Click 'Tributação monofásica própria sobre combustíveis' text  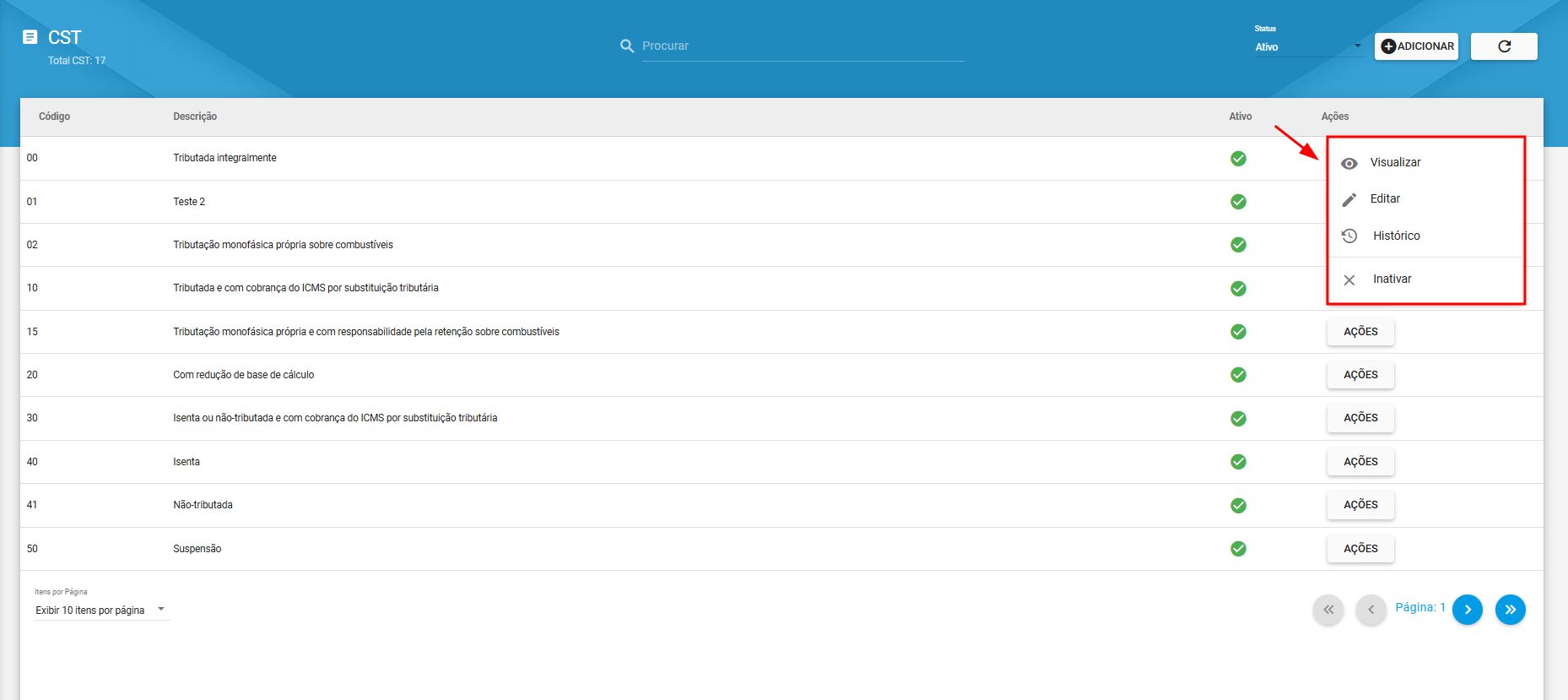[x=283, y=245]
